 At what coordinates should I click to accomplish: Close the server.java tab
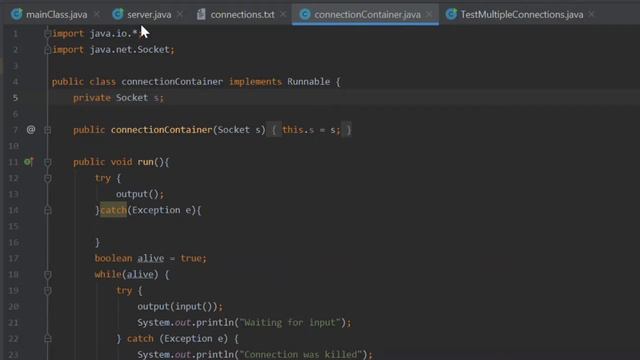point(180,15)
